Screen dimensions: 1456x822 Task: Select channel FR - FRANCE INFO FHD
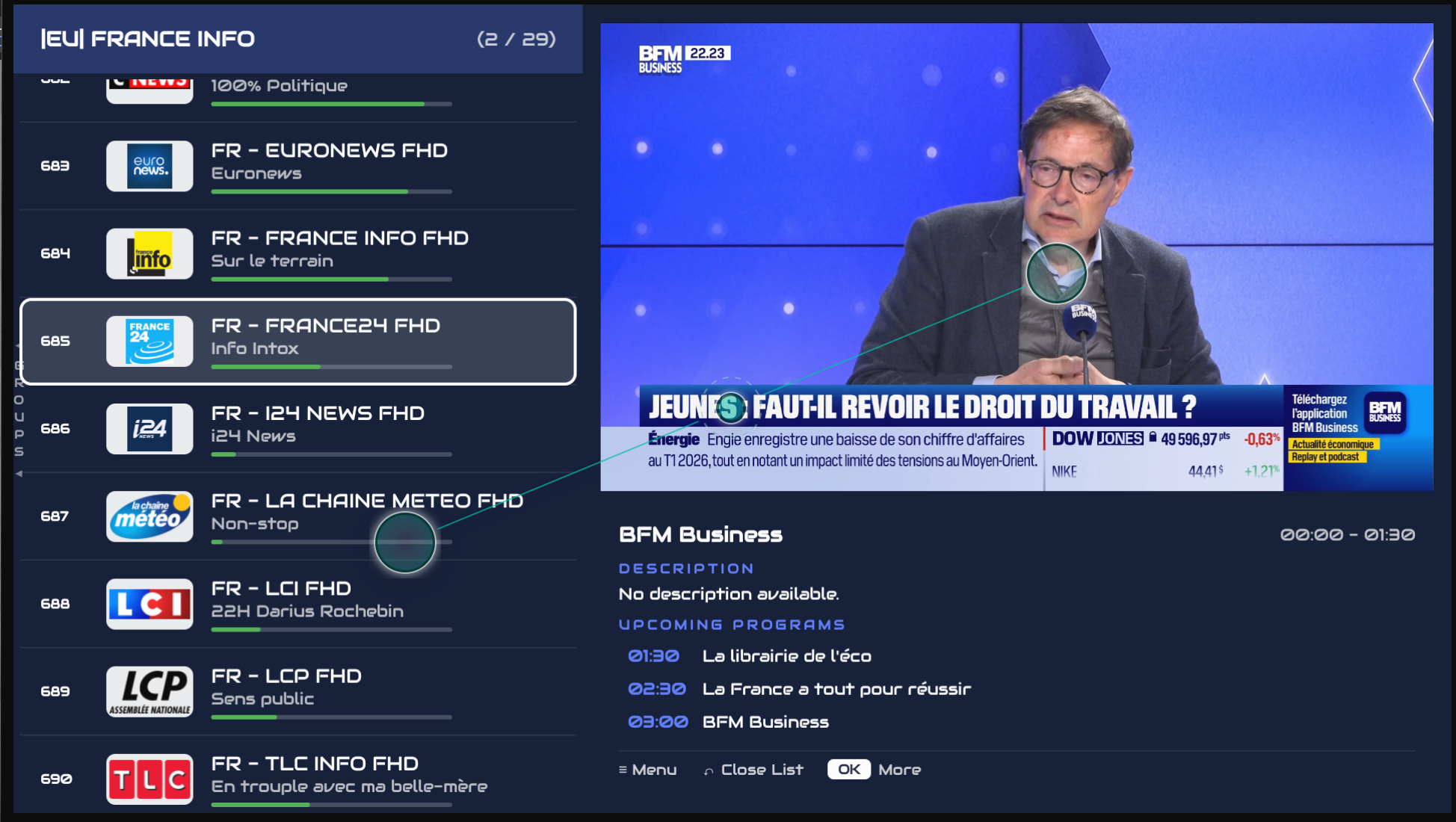coord(297,253)
